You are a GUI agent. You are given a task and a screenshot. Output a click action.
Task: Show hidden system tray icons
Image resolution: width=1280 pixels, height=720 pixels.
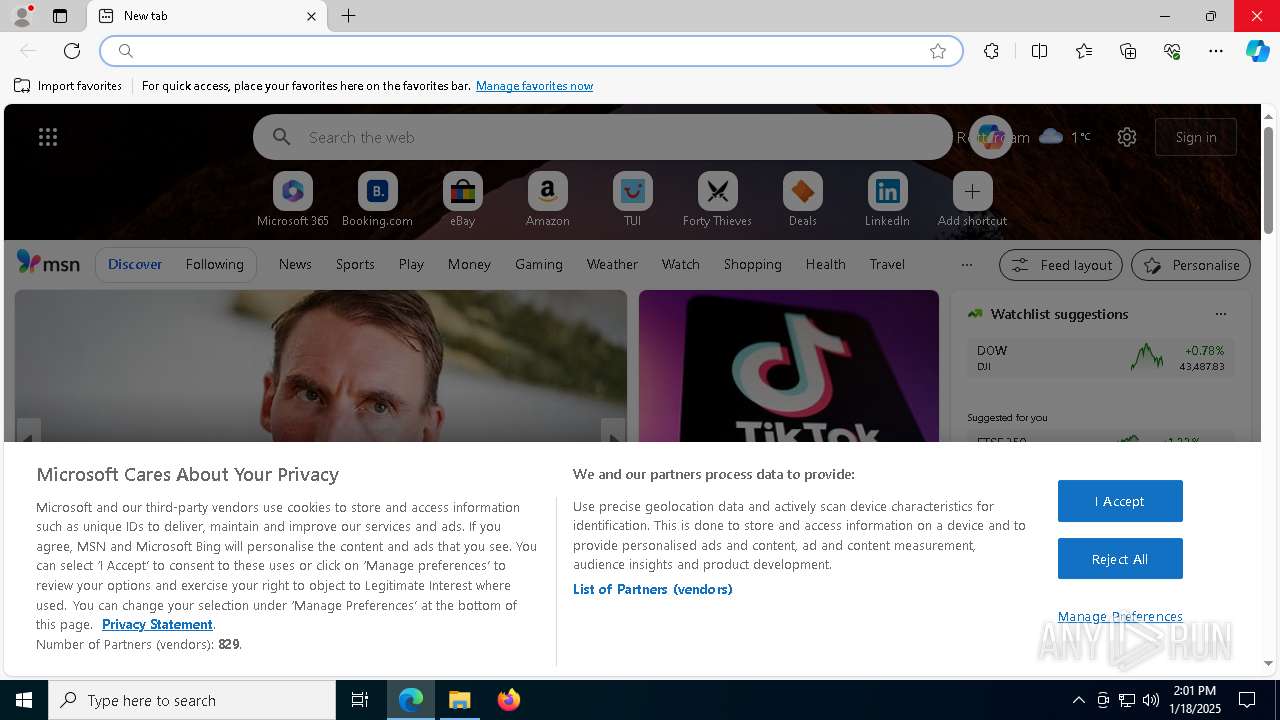[x=1078, y=700]
